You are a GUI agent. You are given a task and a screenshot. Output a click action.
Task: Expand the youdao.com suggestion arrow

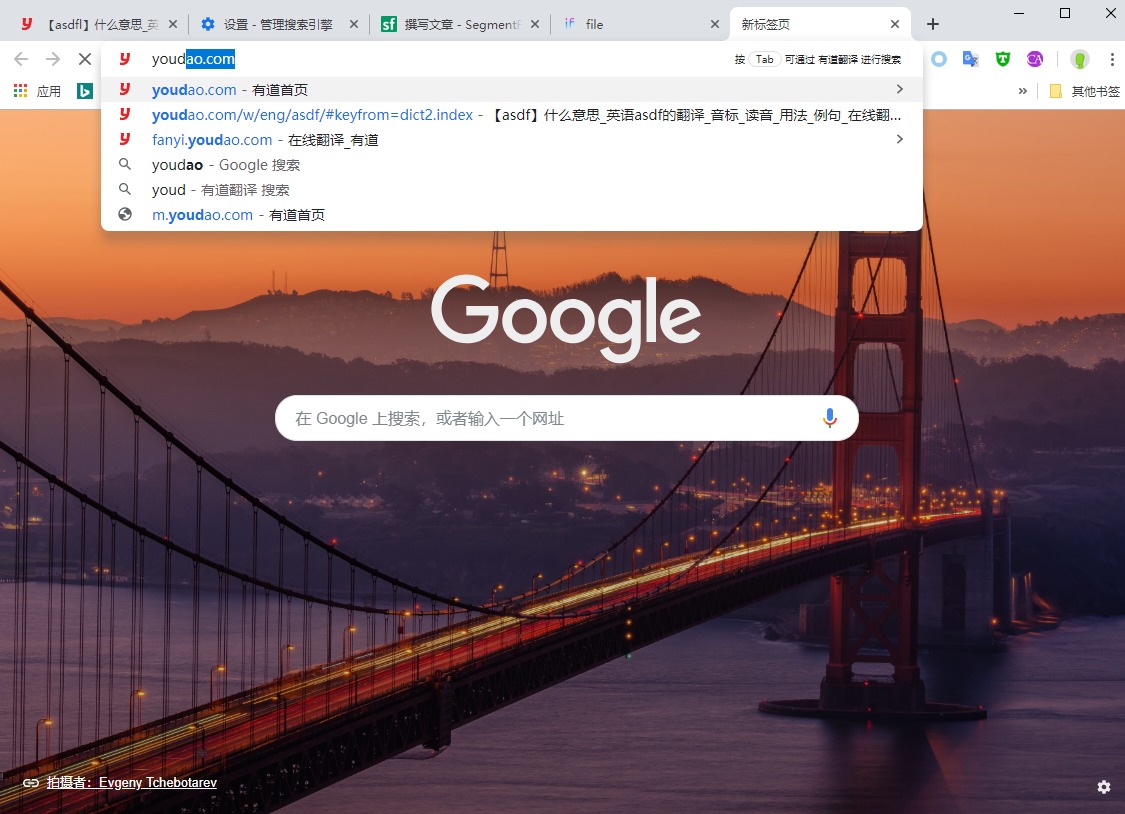tap(899, 90)
